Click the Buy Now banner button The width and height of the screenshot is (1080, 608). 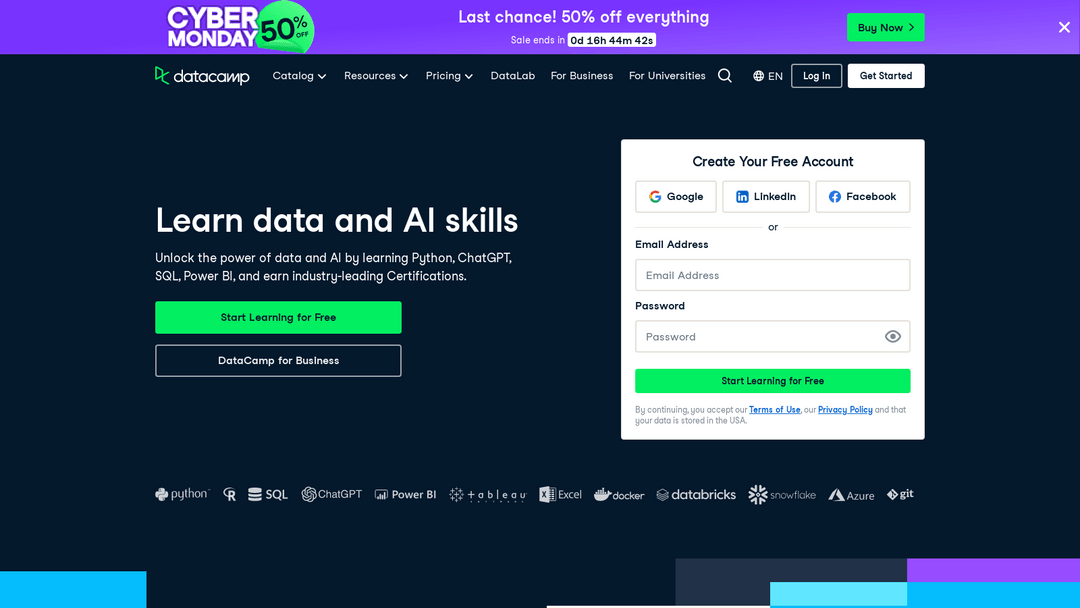point(886,28)
